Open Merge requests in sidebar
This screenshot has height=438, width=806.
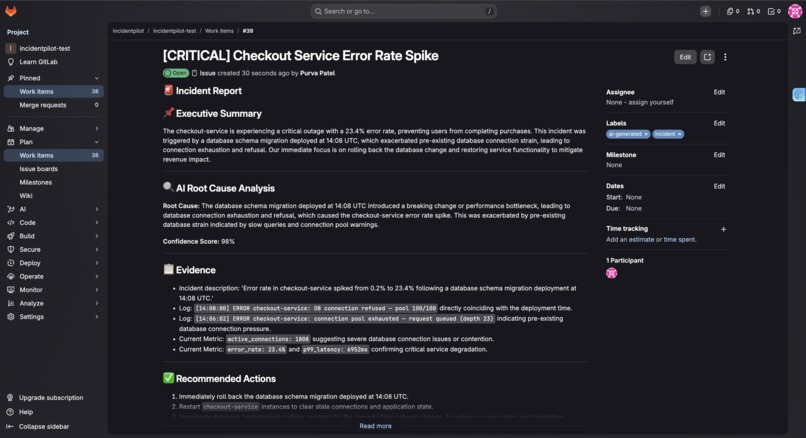click(53, 105)
